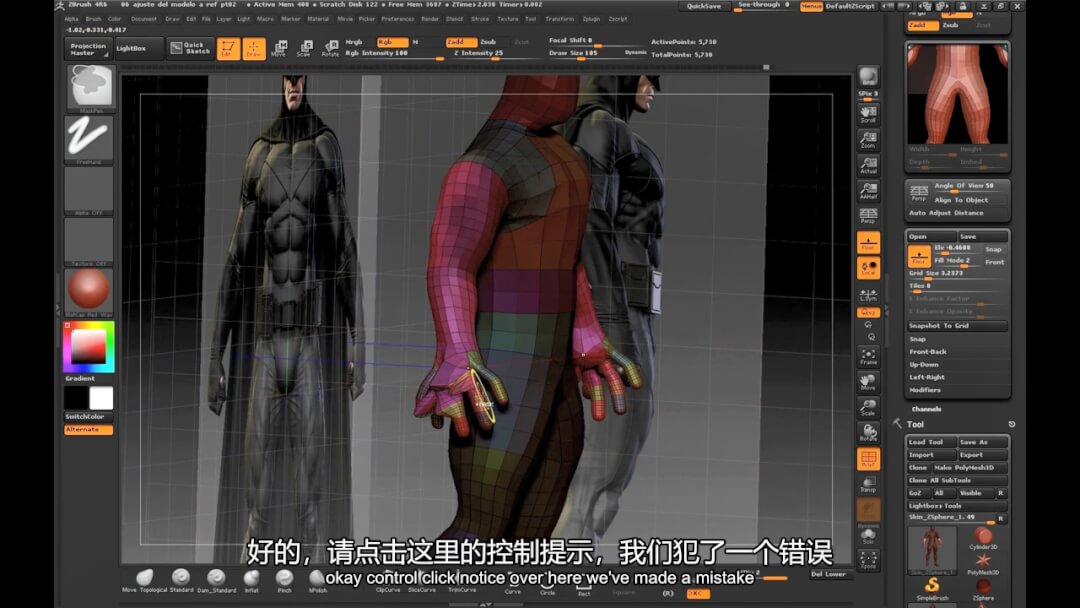Toggle Floor grid in right shelf
Viewport: 1080px width, 608px height.
[868, 242]
